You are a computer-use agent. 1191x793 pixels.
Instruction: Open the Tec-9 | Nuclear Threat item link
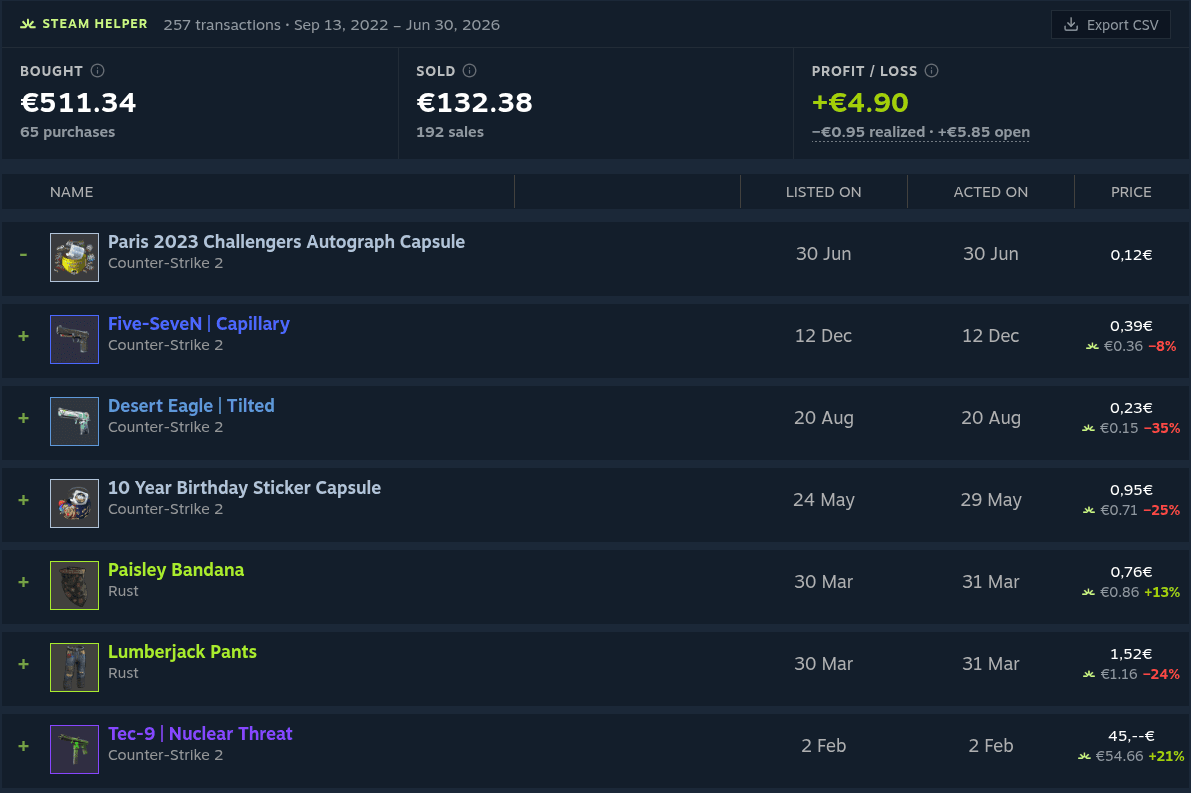pyautogui.click(x=201, y=734)
